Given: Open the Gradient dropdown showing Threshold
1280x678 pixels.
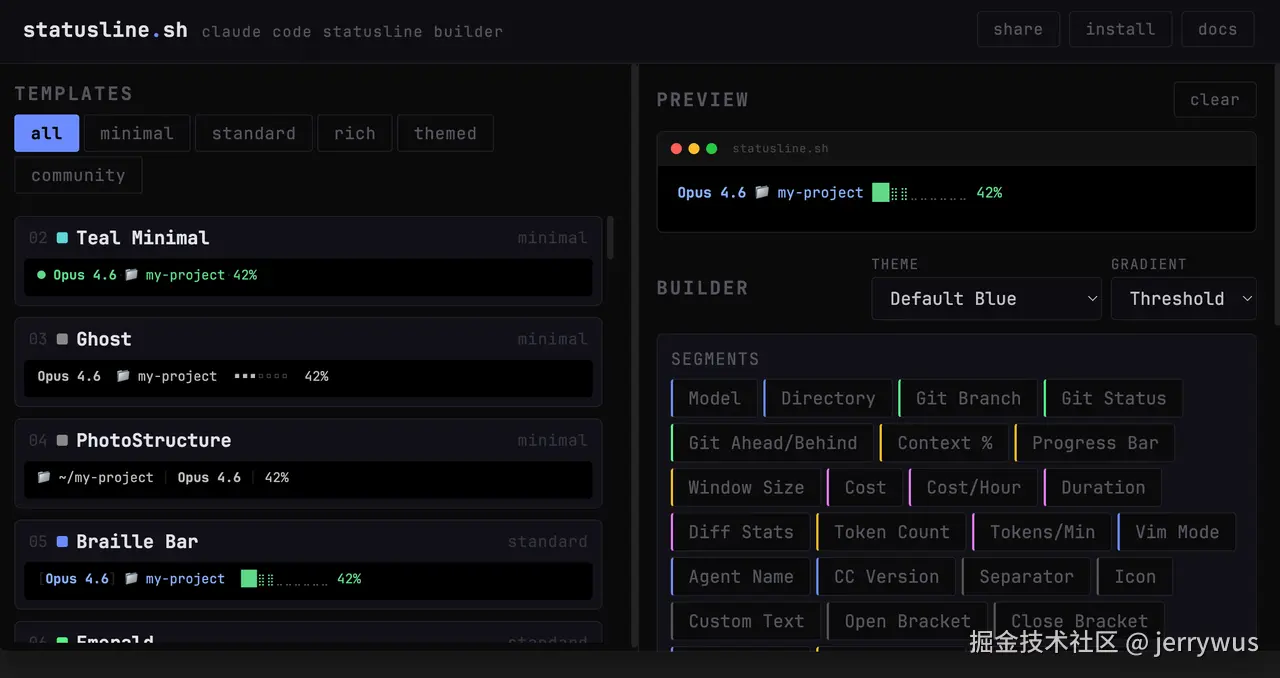Looking at the screenshot, I should [1183, 298].
